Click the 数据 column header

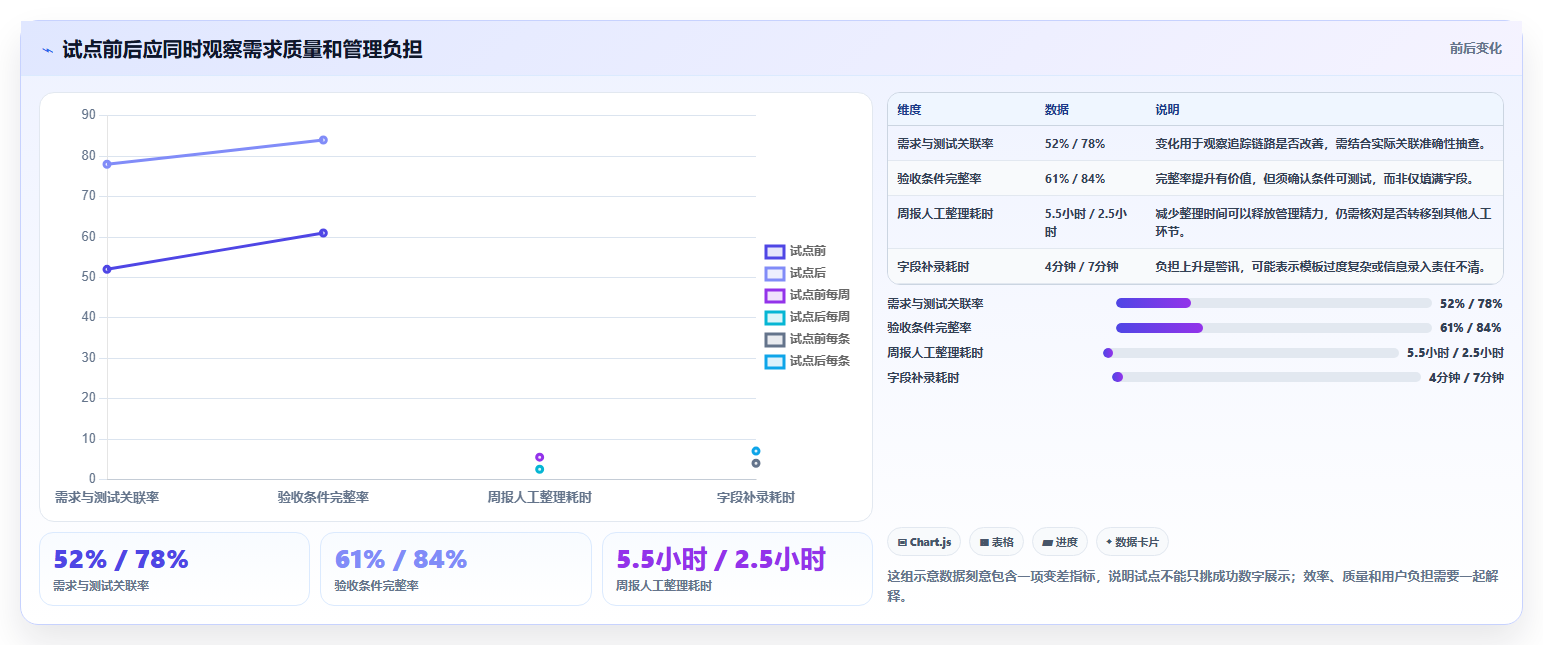[1057, 110]
